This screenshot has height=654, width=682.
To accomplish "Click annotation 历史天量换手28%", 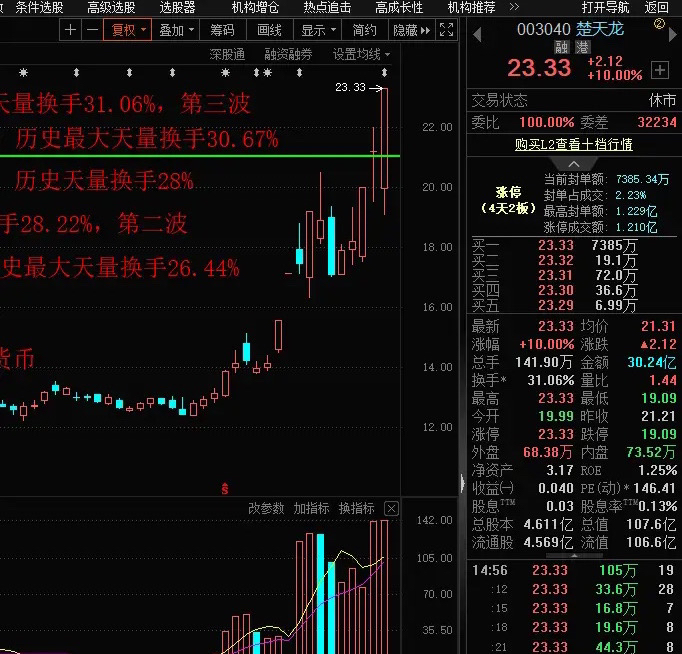I will click(x=104, y=180).
